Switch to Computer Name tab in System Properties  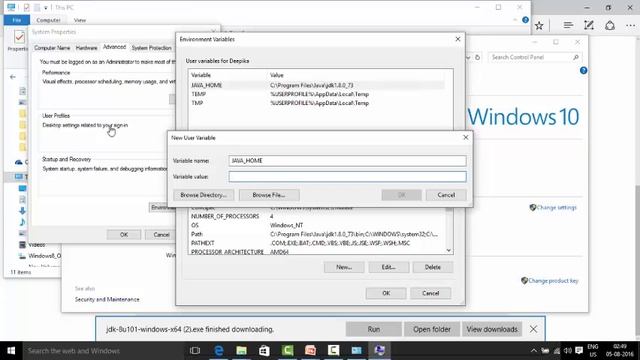pos(52,48)
